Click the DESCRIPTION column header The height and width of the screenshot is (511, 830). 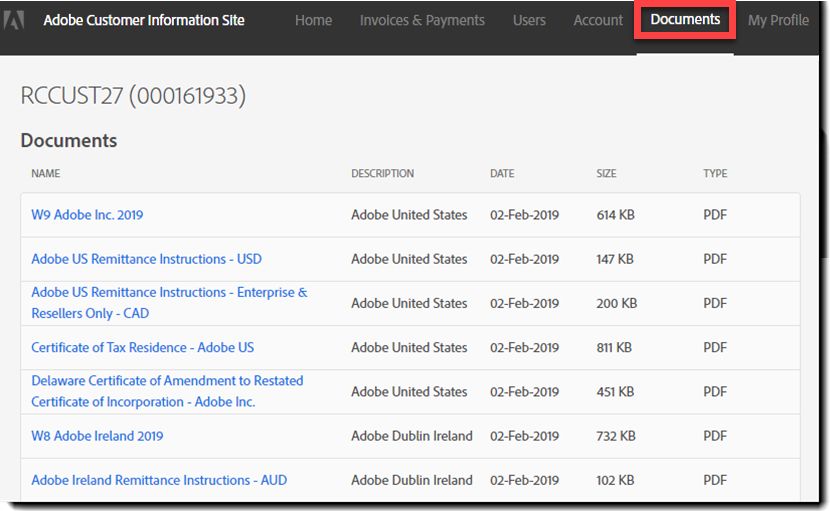tap(382, 173)
